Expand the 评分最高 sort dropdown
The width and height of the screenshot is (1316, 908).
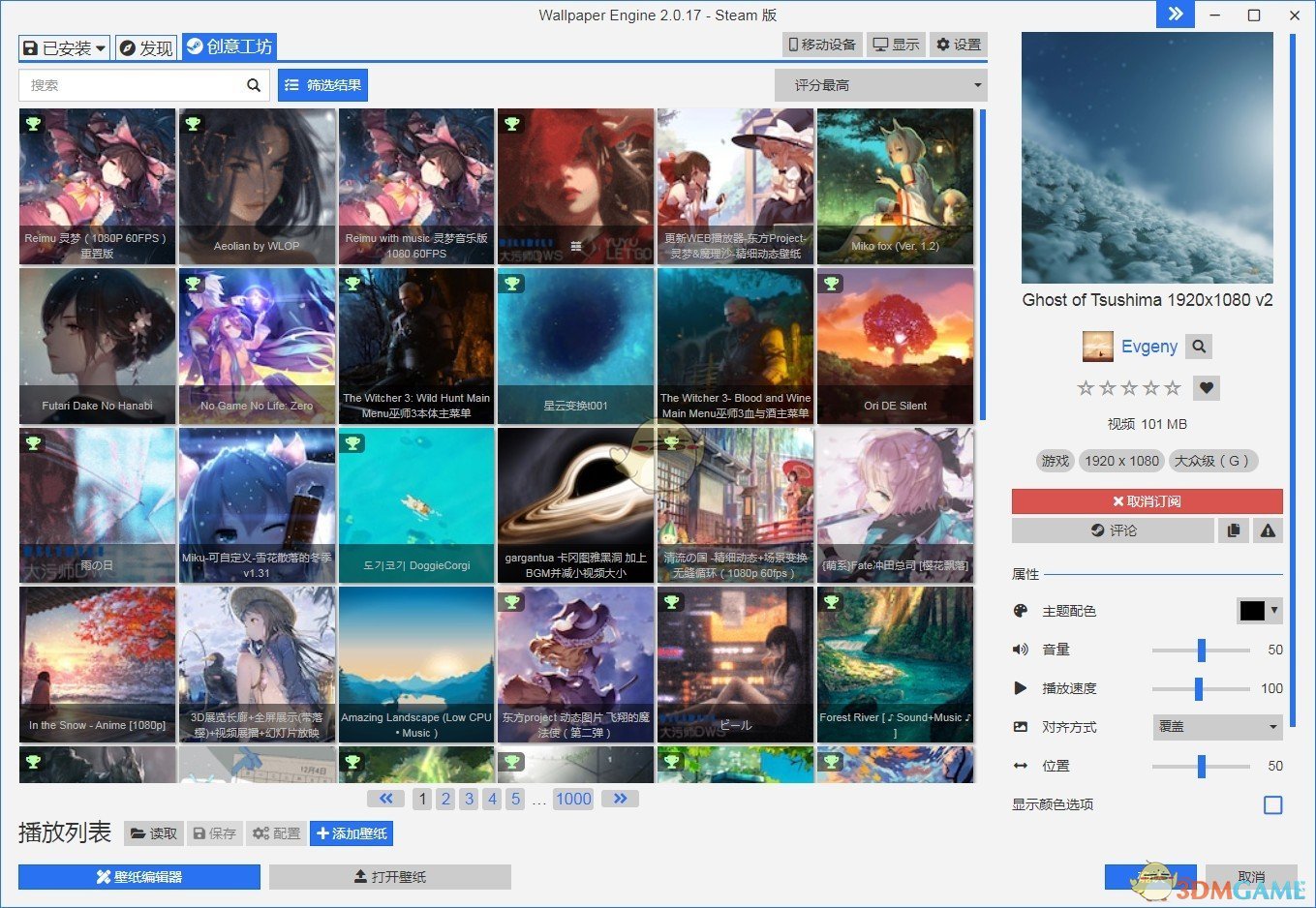[x=880, y=85]
